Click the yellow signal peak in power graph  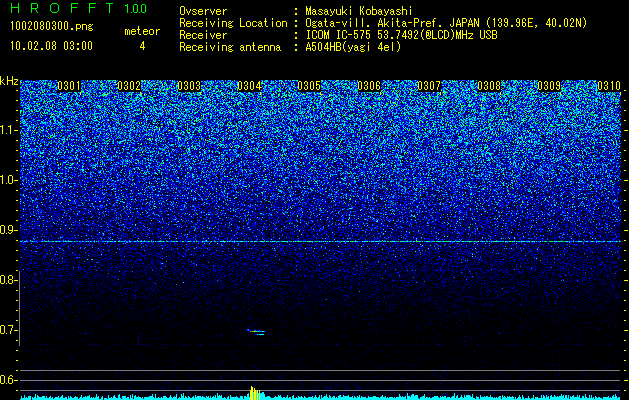[x=255, y=393]
